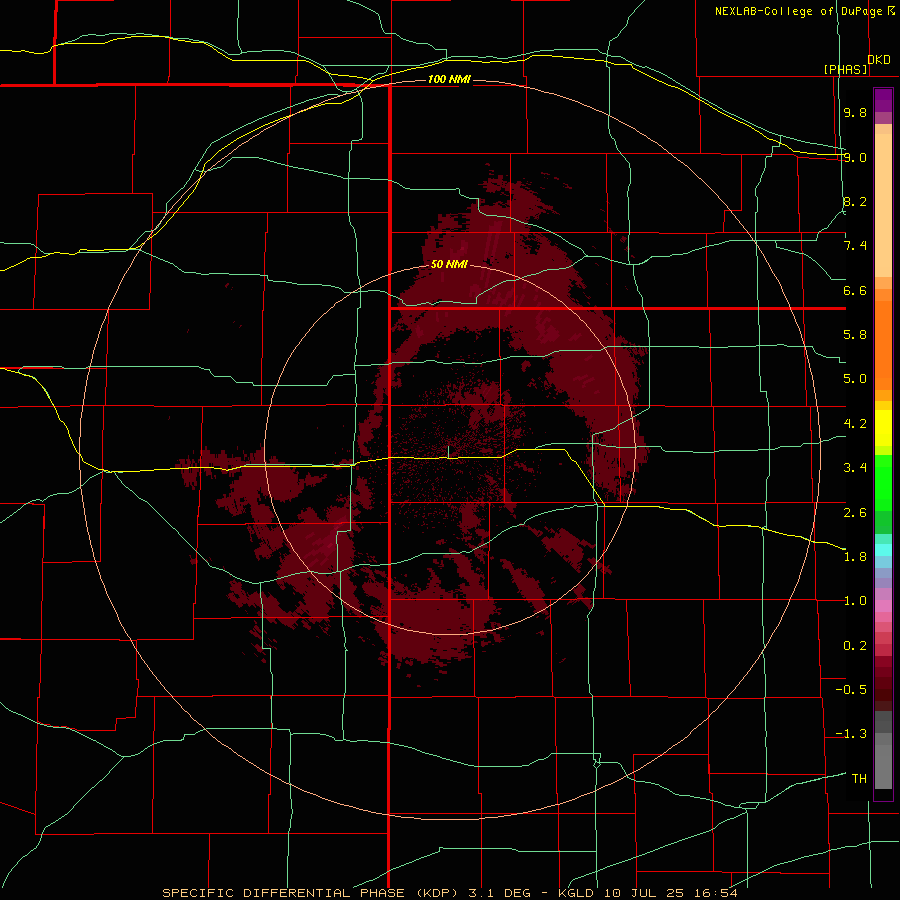
Task: Click the -1.3 value on the scale
Action: point(851,734)
